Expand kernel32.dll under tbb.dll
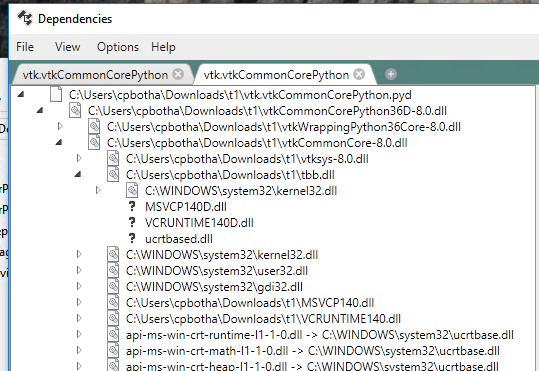Screen dimensions: 539x371 click(98, 190)
